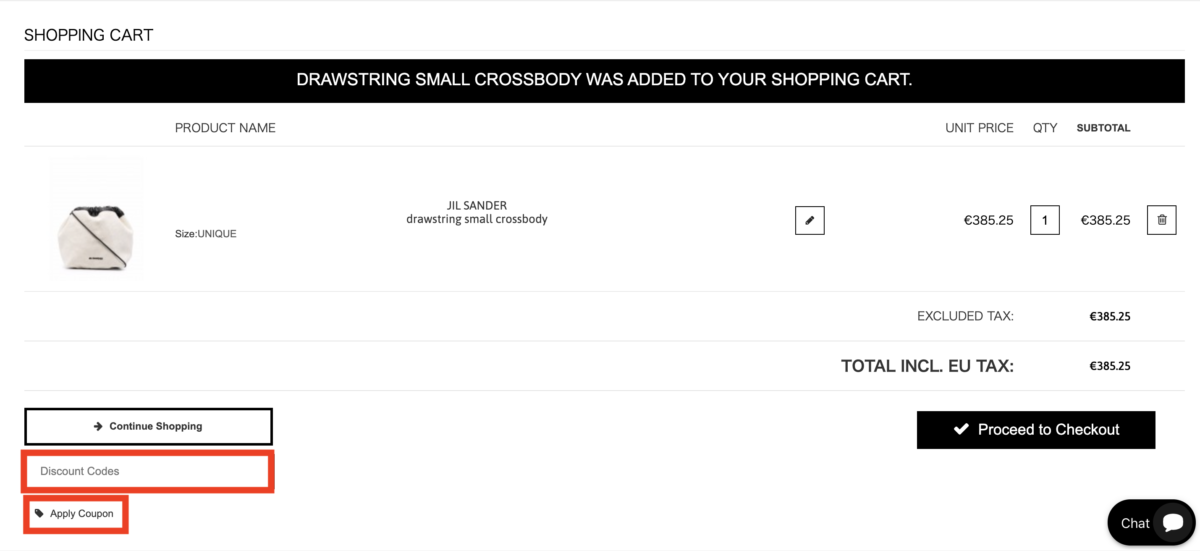Open the chat speech bubble icon

(1173, 523)
